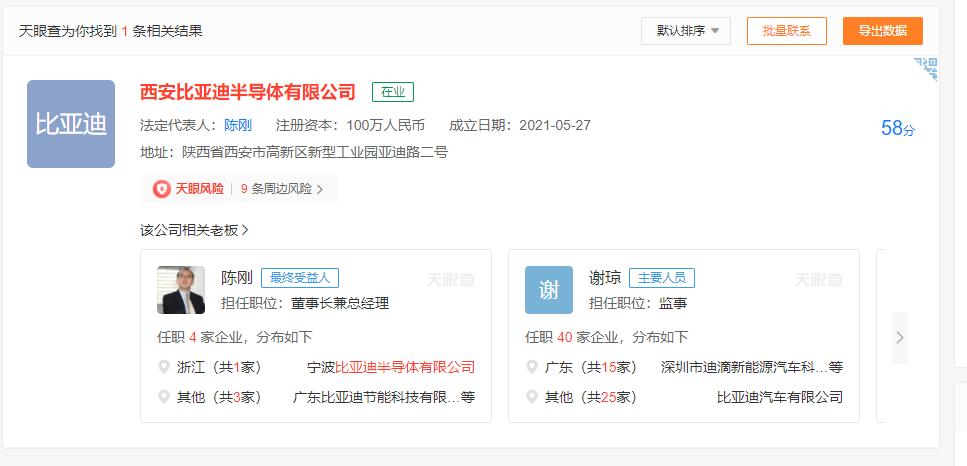Image resolution: width=967 pixels, height=466 pixels.
Task: Open legal representative 陈刚 link
Action: coord(238,126)
